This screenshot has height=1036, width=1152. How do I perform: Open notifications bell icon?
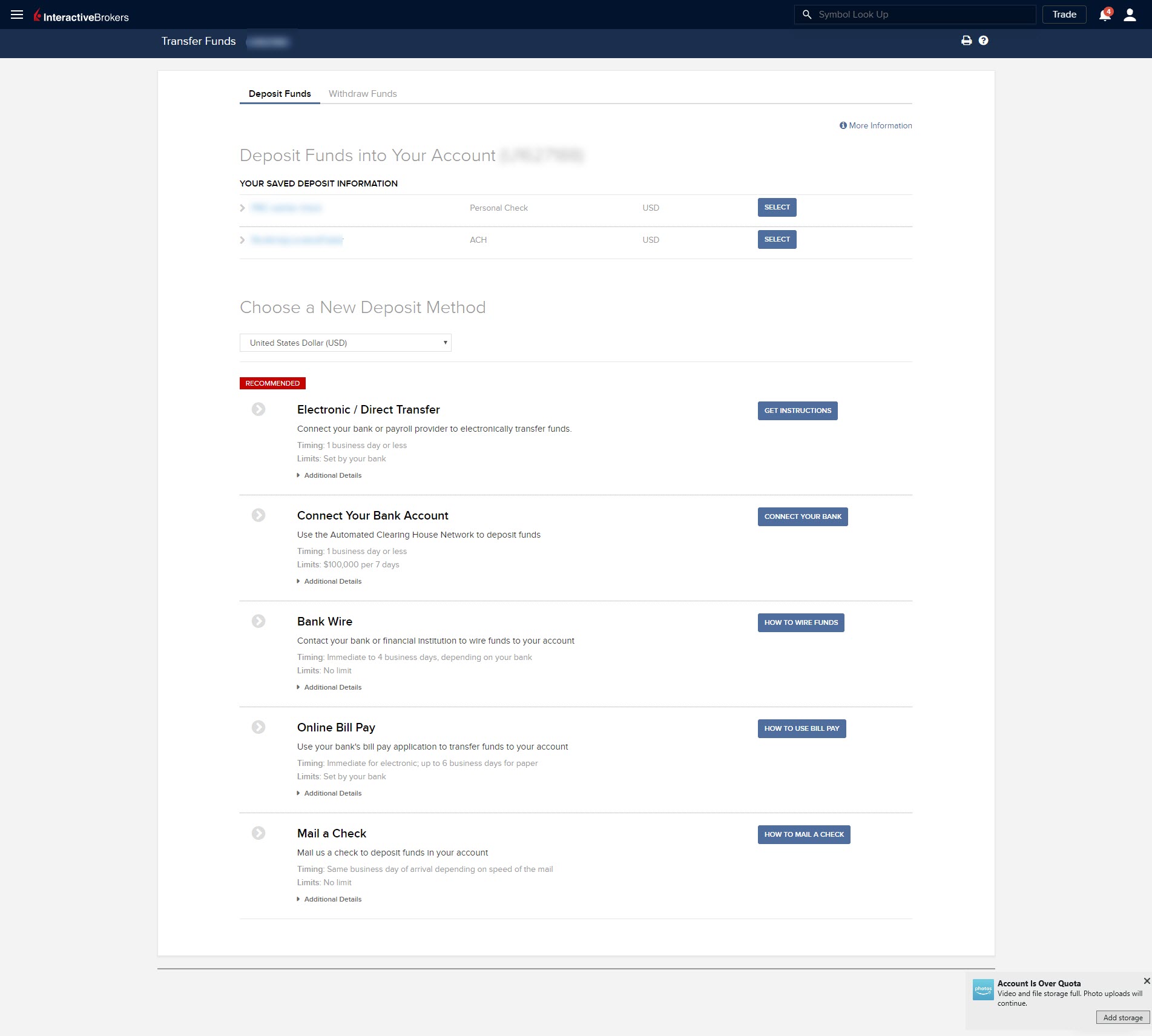click(1105, 15)
